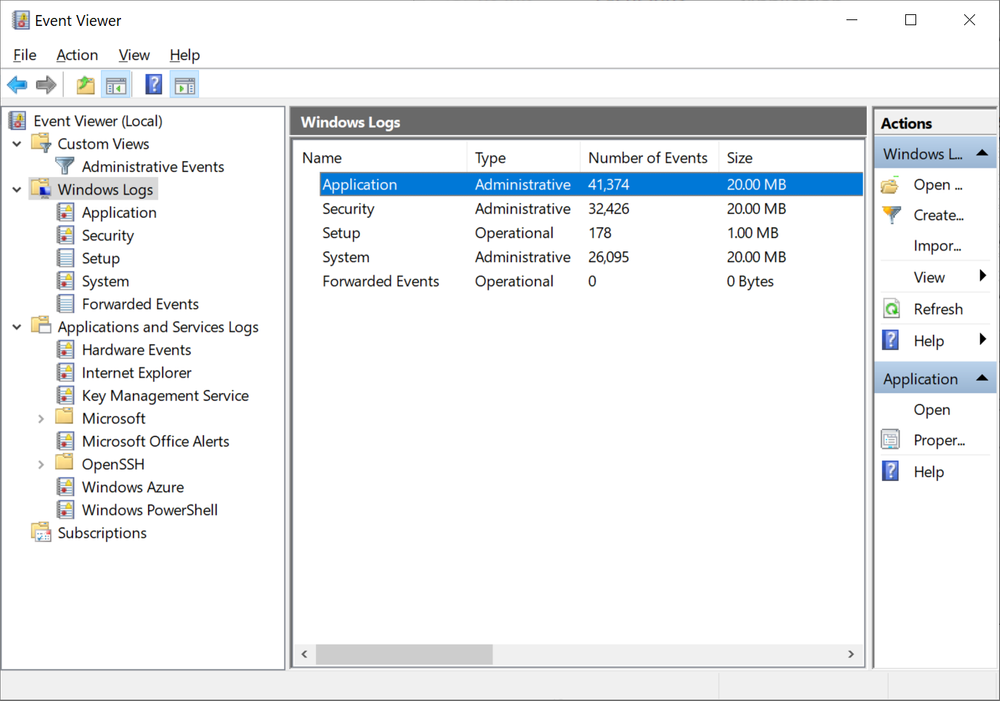Collapse the Custom Views tree branch
The width and height of the screenshot is (1000, 701).
pos(16,143)
